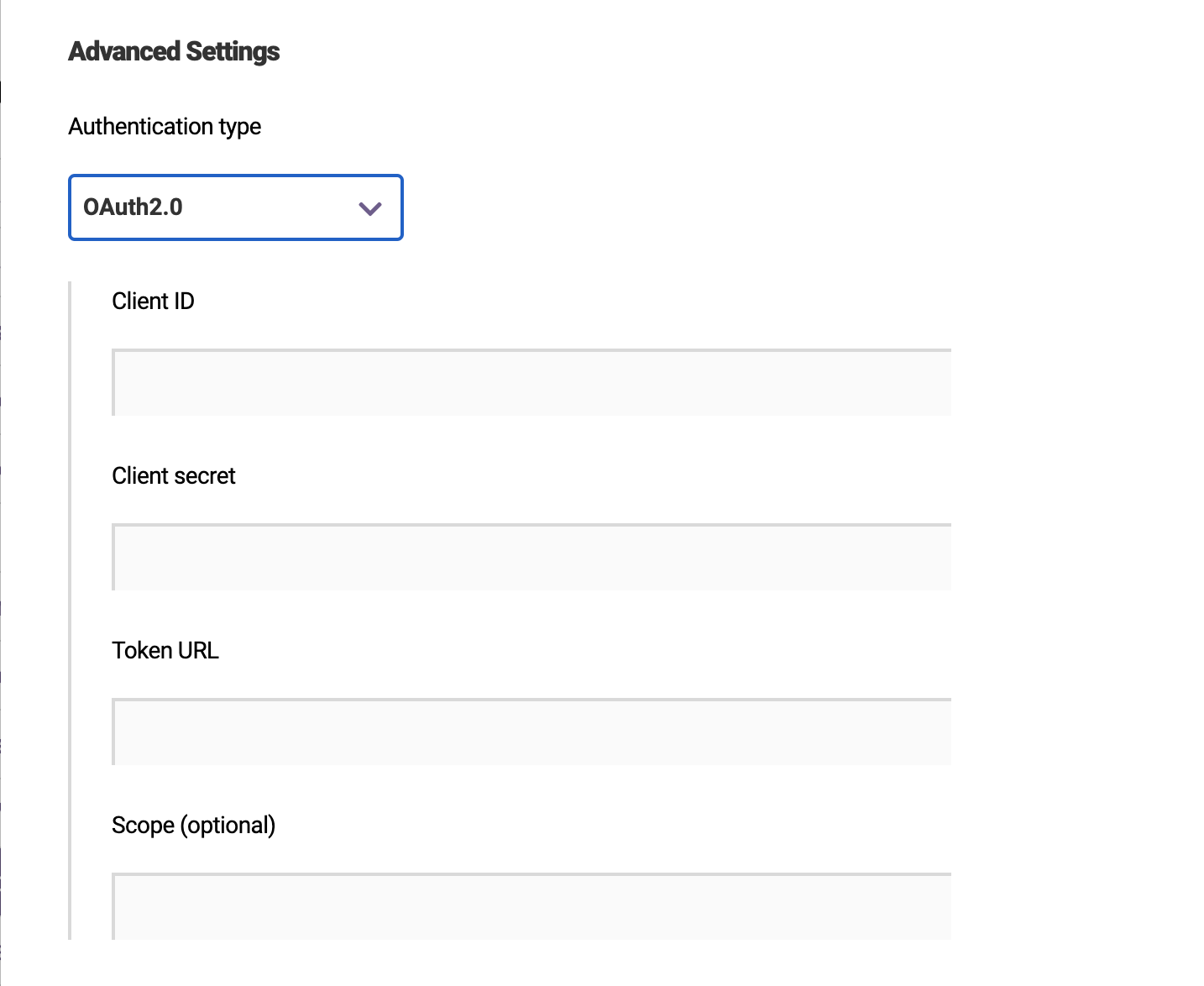Click inside the Token URL input field
This screenshot has width=1204, height=986.
point(529,732)
